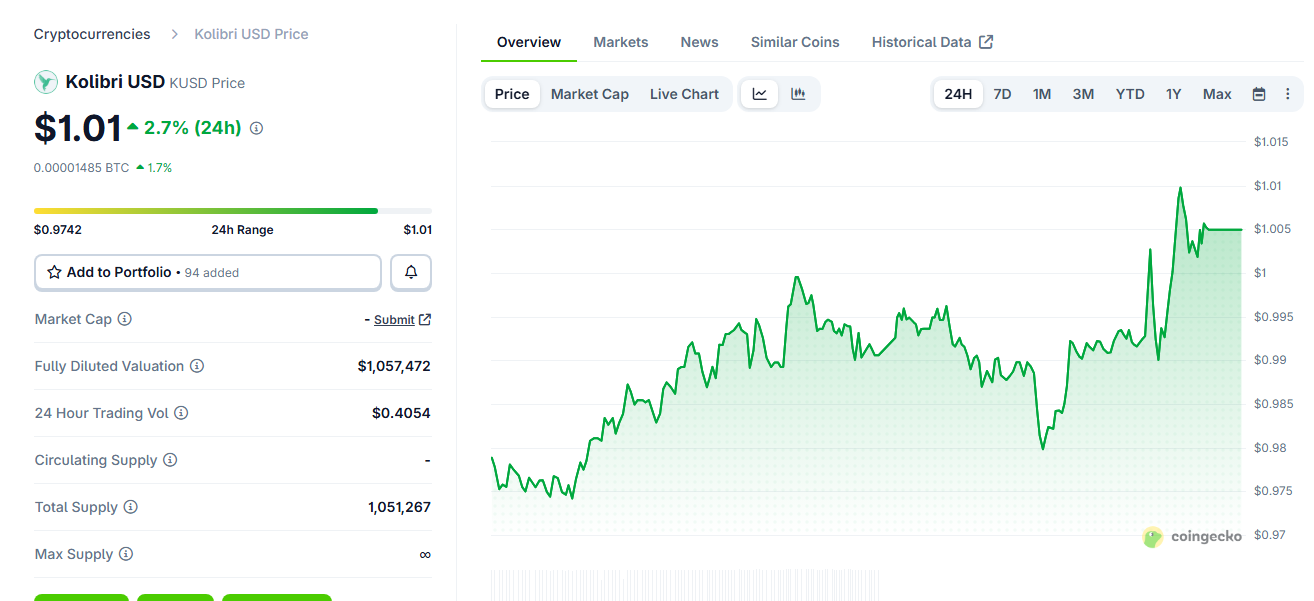The width and height of the screenshot is (1314, 601).
Task: Click info icon next to Total Supply
Action: point(131,507)
